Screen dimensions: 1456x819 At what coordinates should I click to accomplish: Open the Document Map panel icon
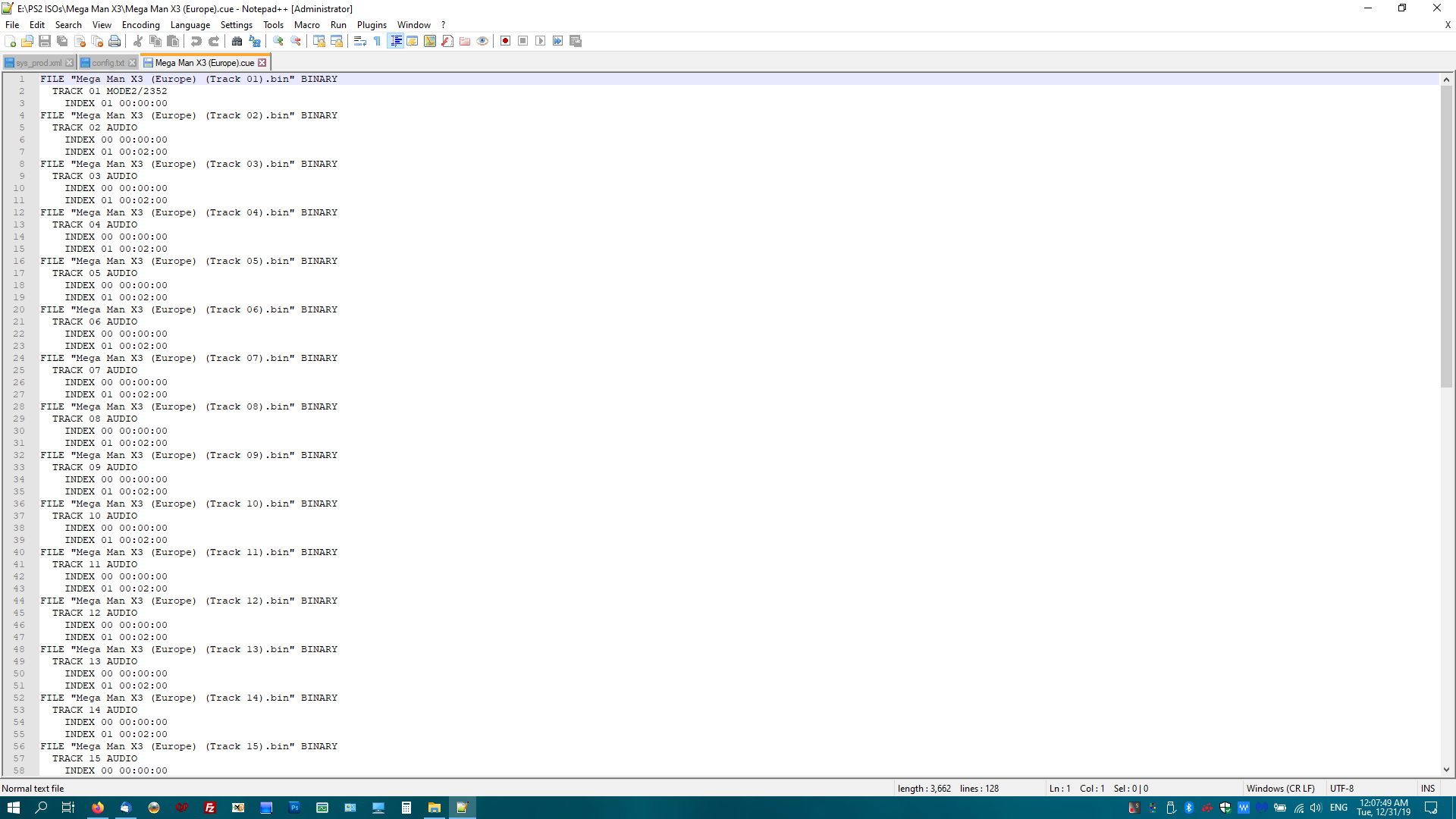click(x=430, y=41)
